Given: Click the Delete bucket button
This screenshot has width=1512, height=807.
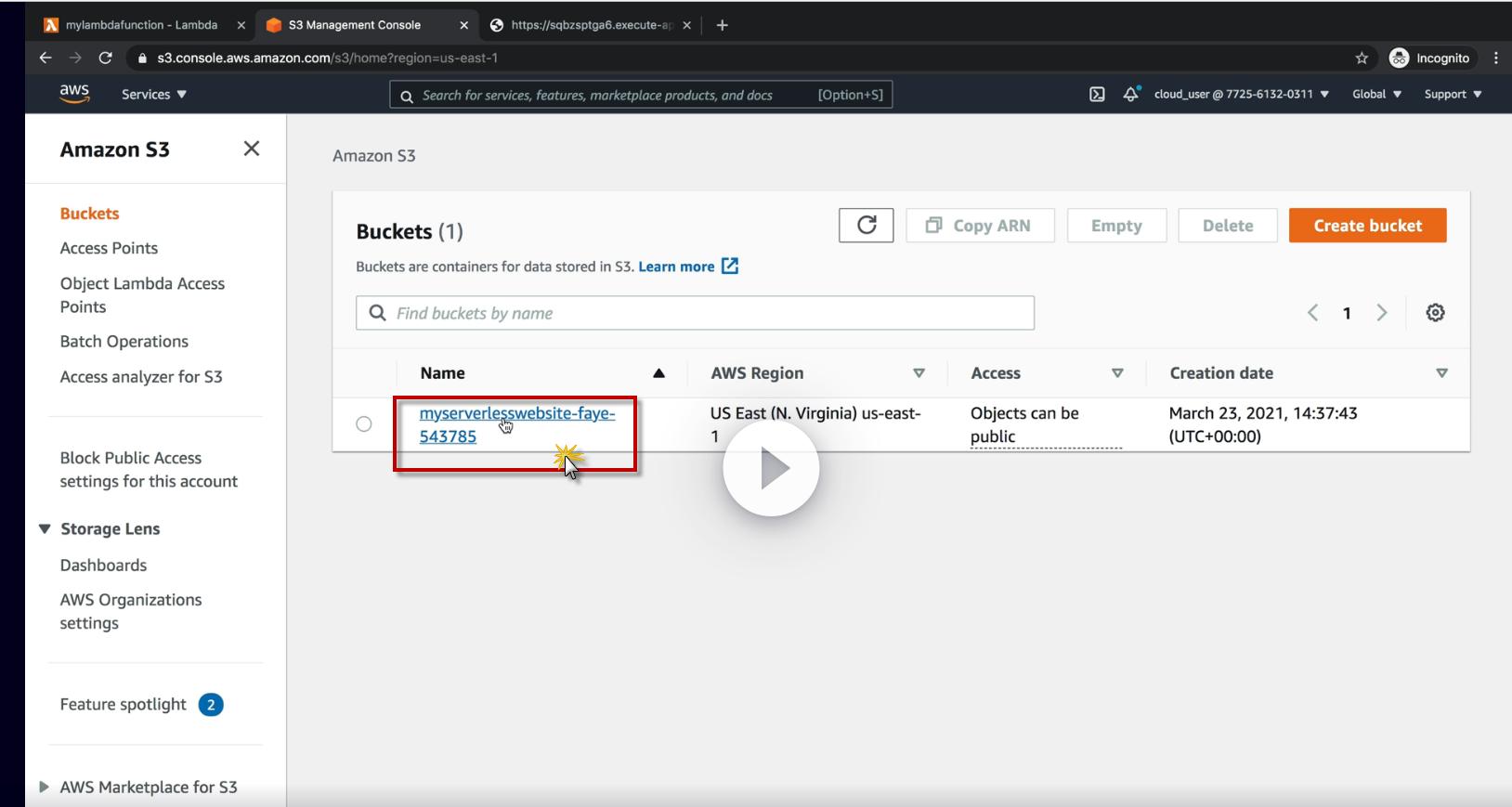Looking at the screenshot, I should [1227, 226].
